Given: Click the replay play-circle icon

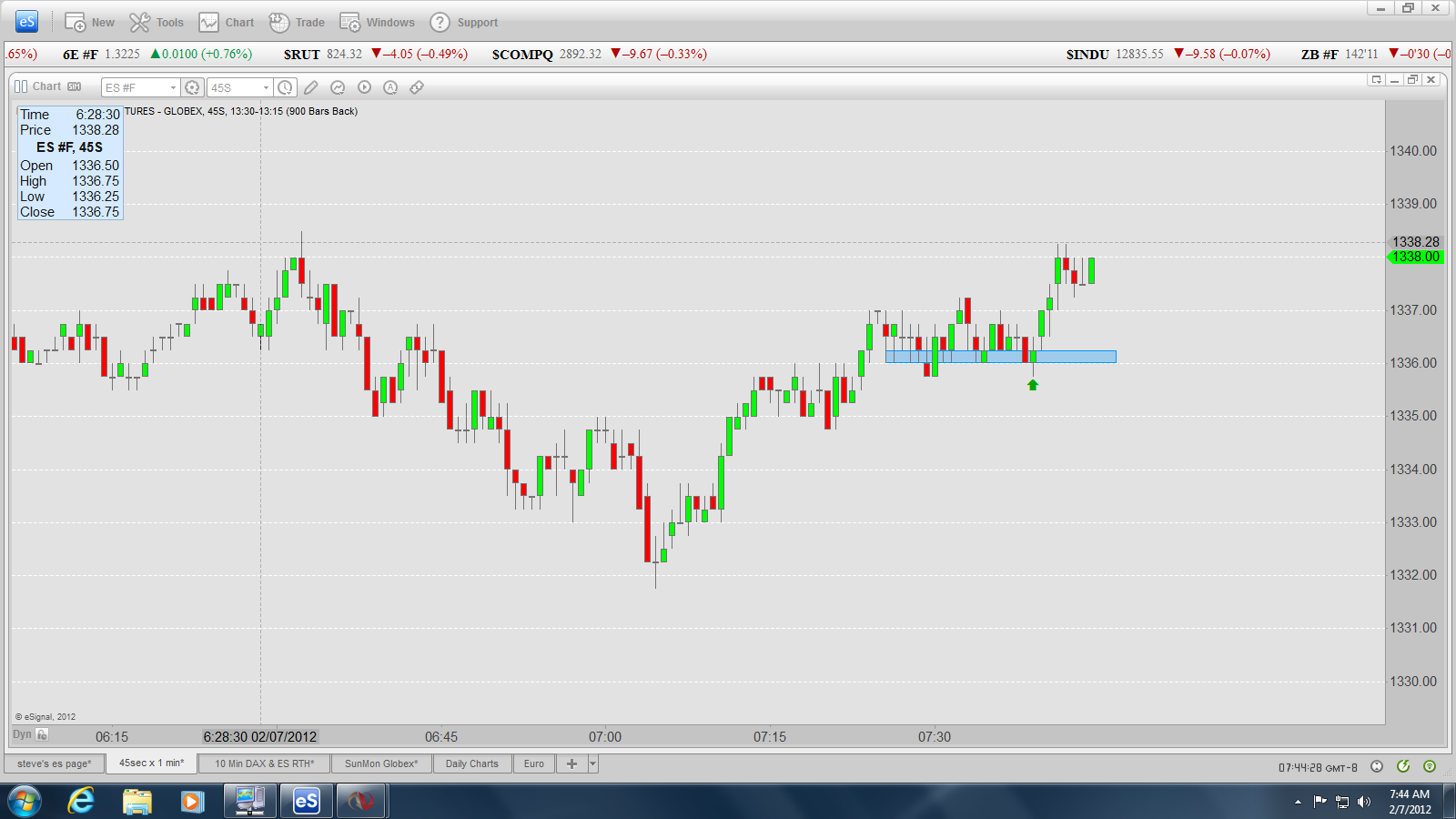Looking at the screenshot, I should point(364,87).
